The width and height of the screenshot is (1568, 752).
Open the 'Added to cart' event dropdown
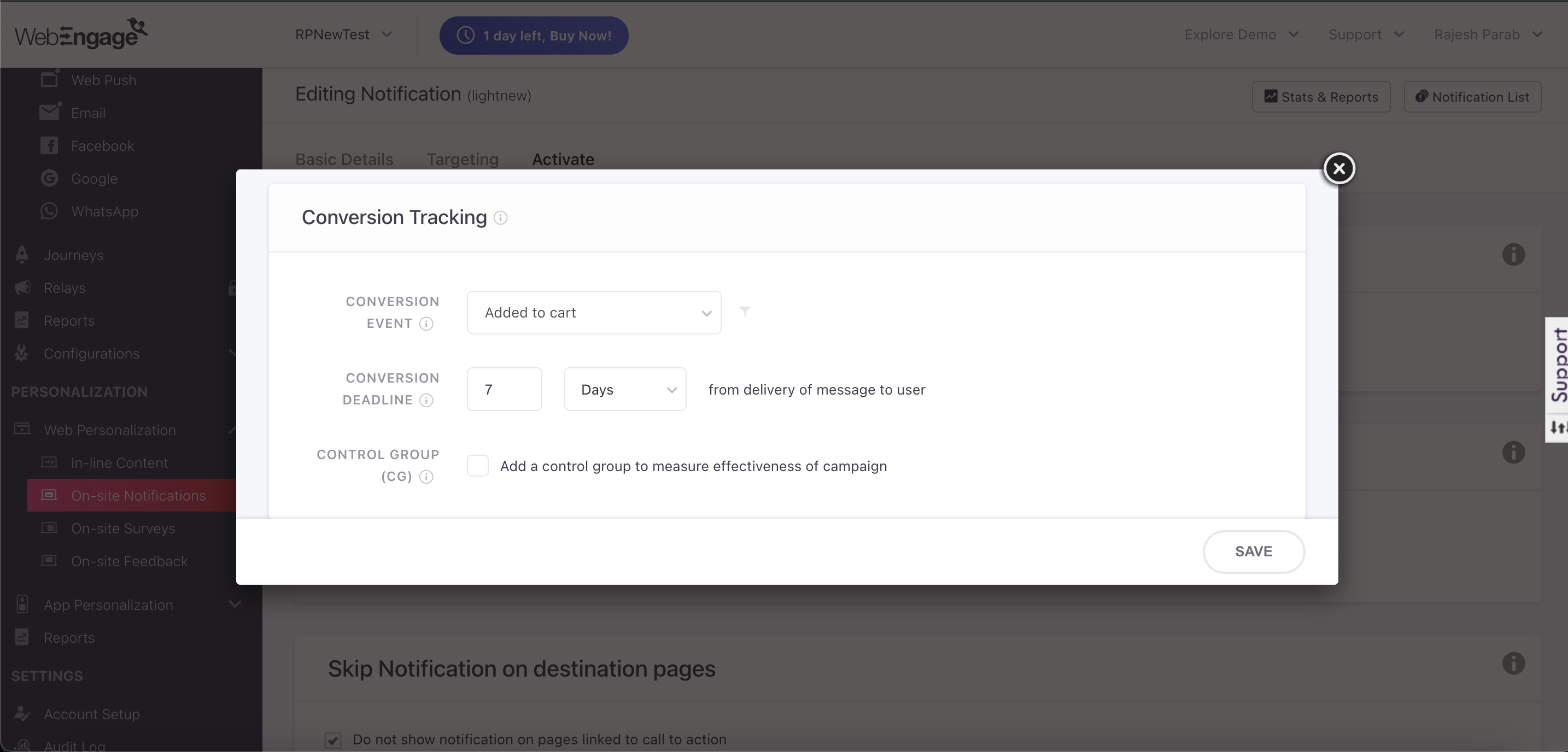[x=594, y=312]
